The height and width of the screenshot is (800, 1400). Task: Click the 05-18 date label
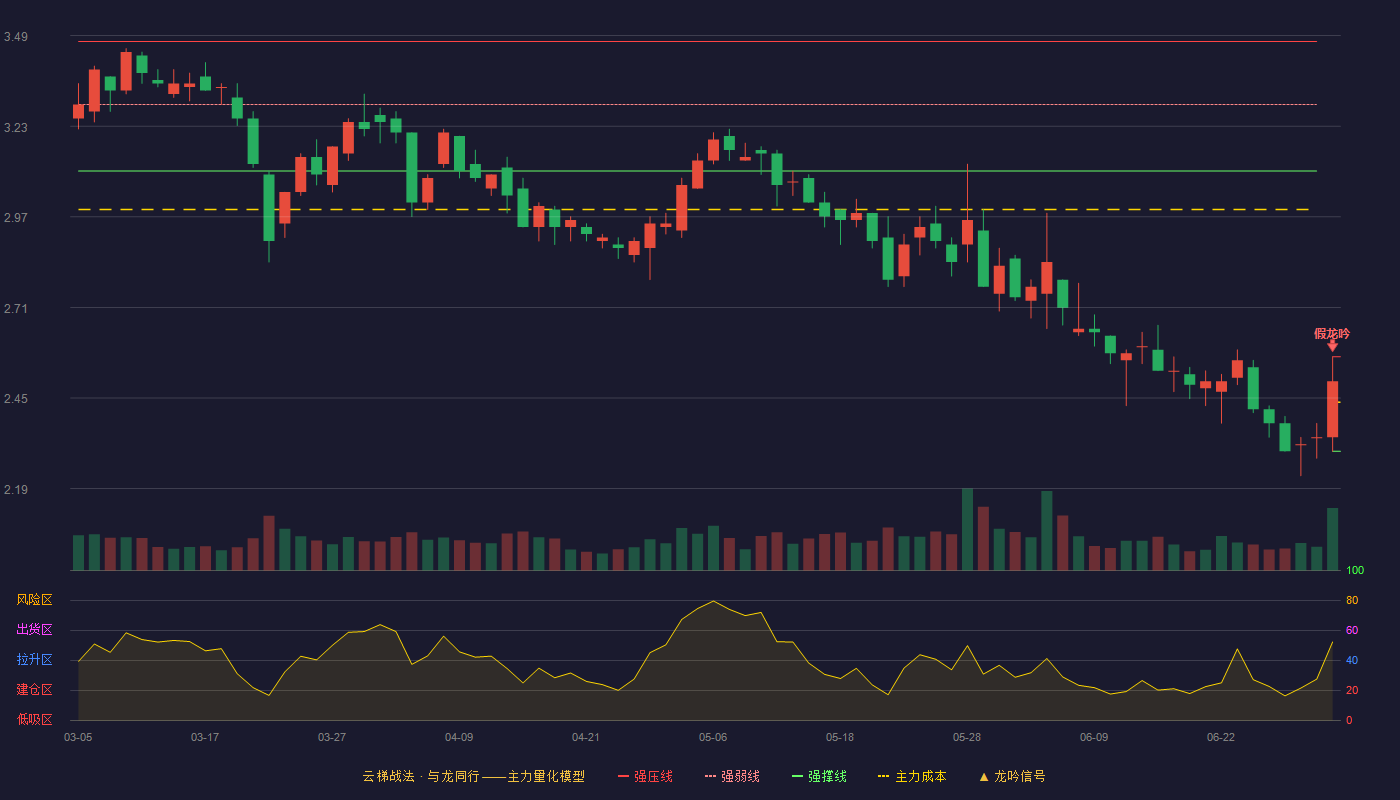point(840,737)
